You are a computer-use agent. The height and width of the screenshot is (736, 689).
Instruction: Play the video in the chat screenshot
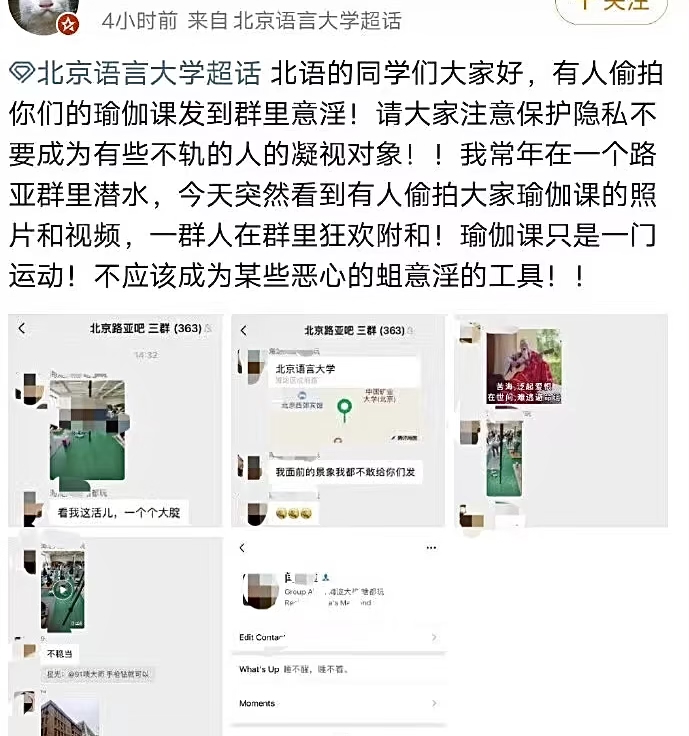[x=62, y=590]
